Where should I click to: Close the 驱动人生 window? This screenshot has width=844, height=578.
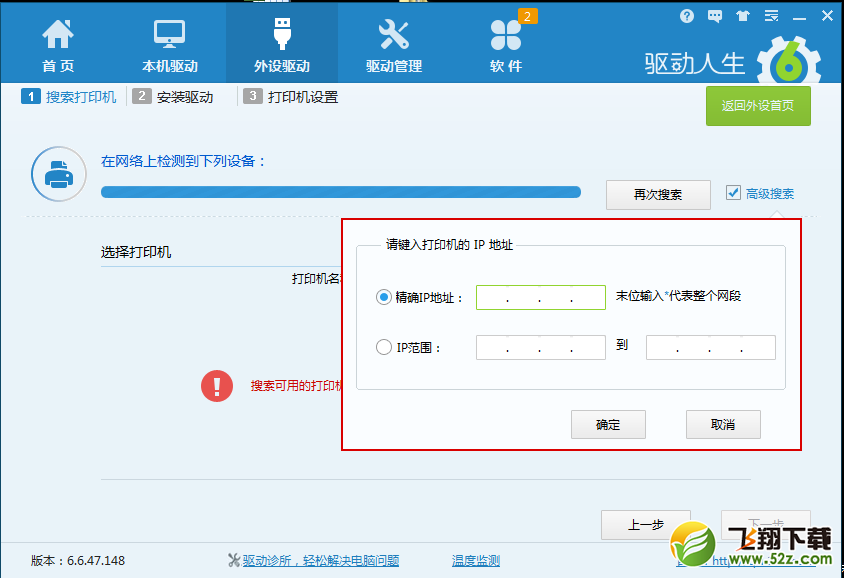point(827,16)
